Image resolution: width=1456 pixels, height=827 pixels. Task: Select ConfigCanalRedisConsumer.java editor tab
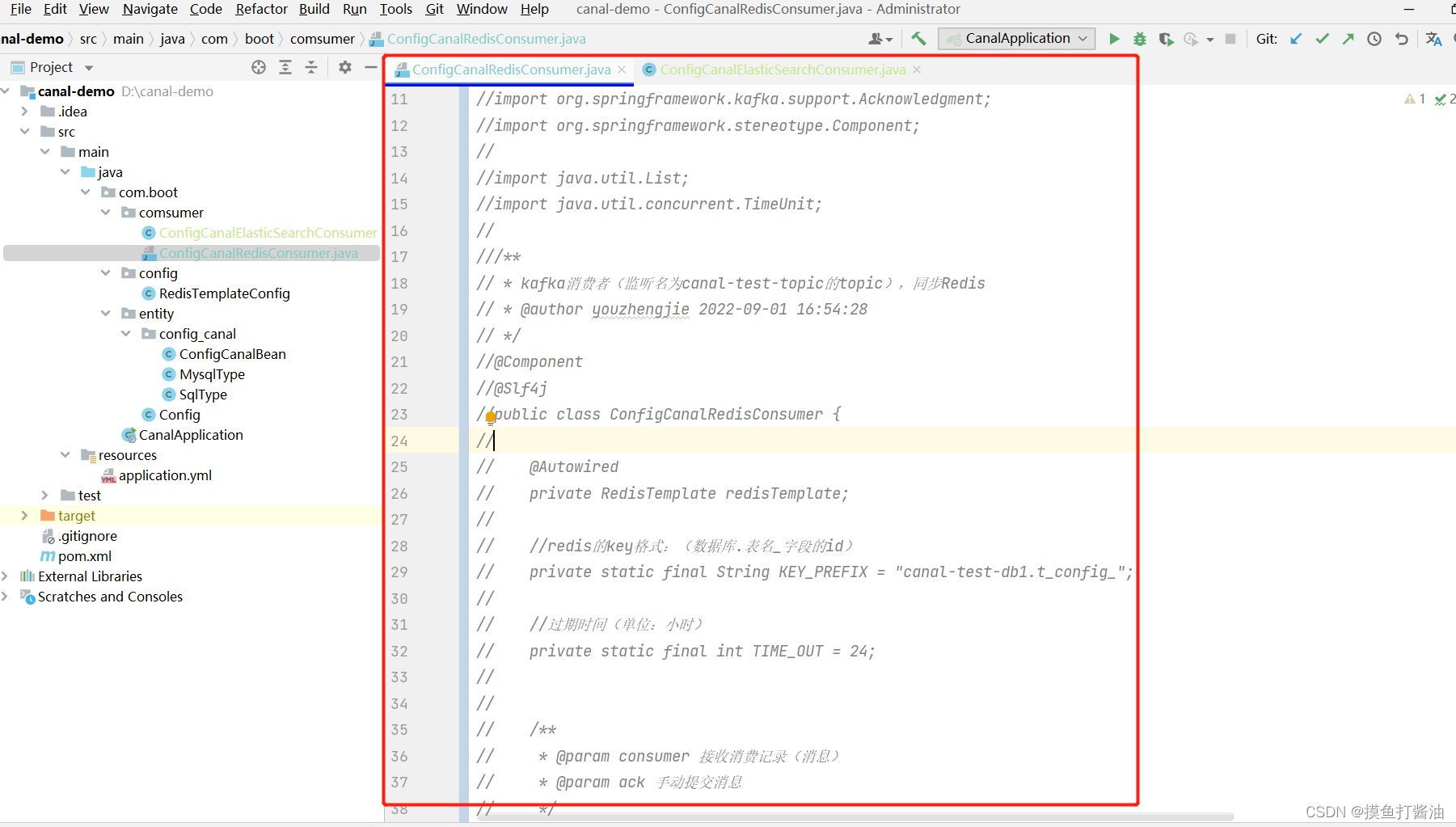[511, 70]
